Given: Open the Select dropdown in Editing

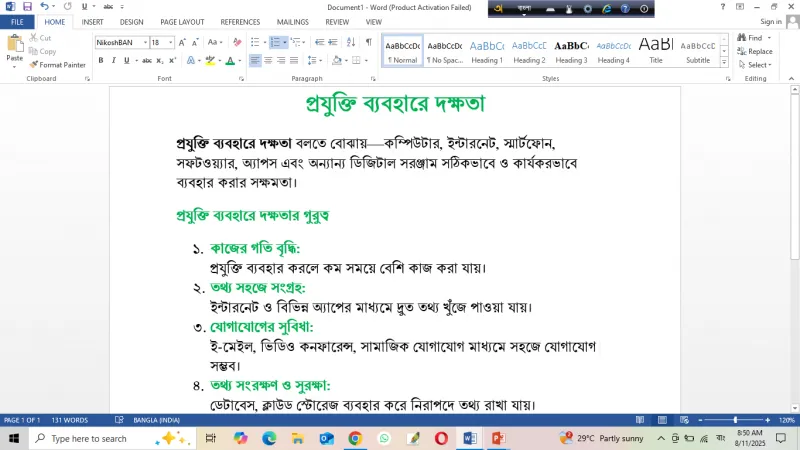Looking at the screenshot, I should tap(755, 65).
